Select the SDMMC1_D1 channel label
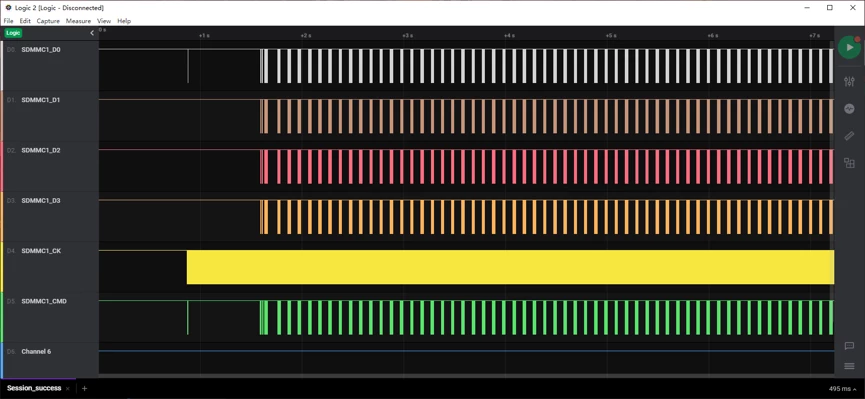The image size is (865, 399). point(41,100)
